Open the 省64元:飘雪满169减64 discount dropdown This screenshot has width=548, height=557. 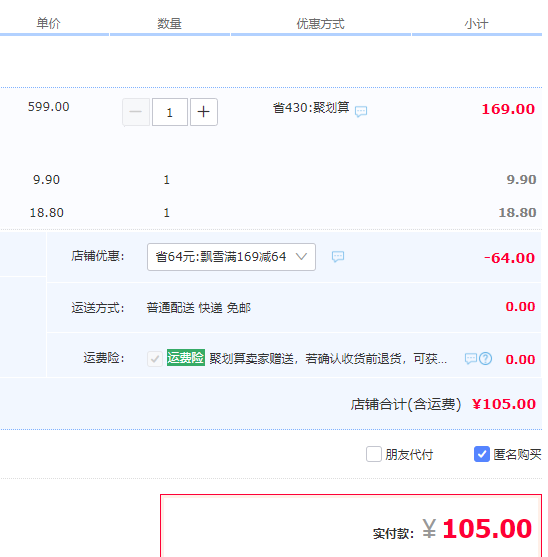click(231, 257)
